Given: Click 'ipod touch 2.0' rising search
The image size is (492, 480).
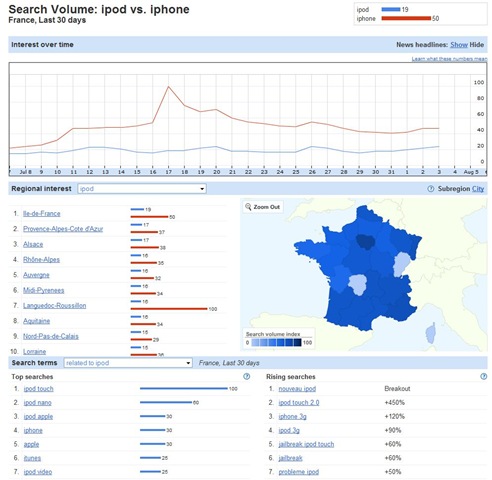Looking at the screenshot, I should tap(299, 403).
